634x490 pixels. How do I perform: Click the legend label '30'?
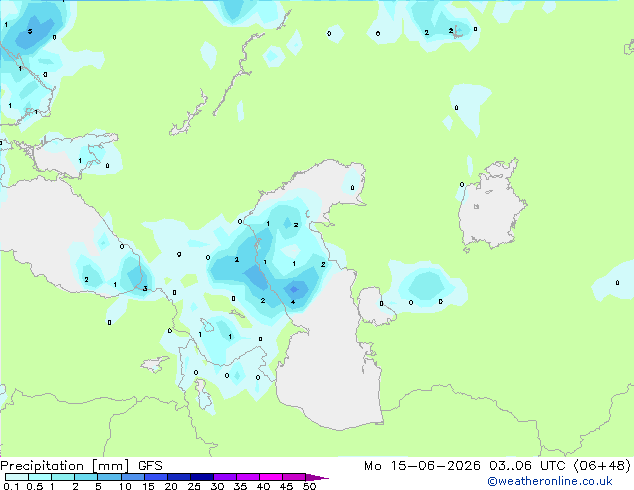(x=218, y=486)
